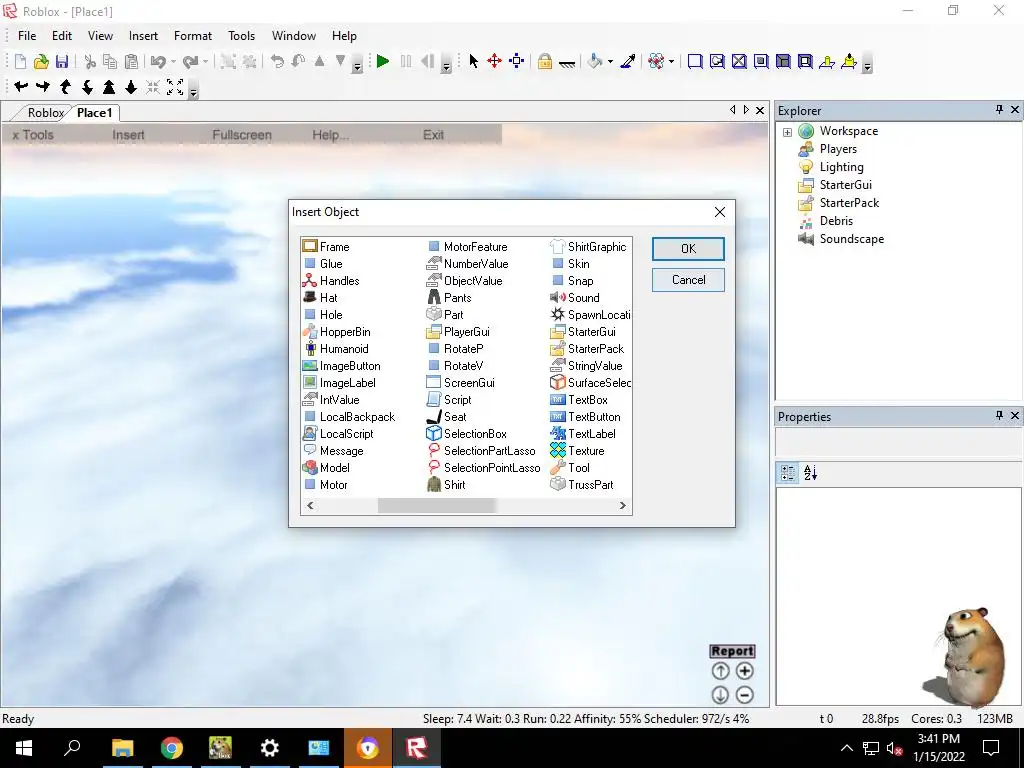Expand the Workspace node in Explorer
Screen dimensions: 1024x768
(x=787, y=132)
